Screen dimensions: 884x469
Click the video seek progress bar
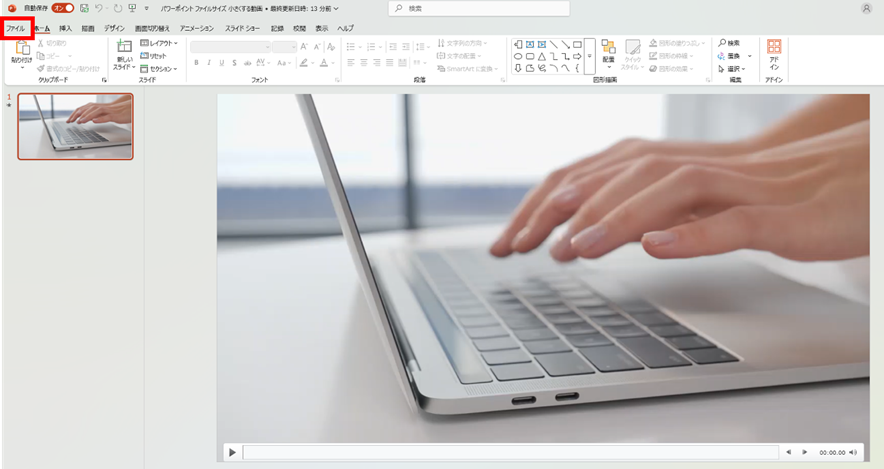click(510, 452)
